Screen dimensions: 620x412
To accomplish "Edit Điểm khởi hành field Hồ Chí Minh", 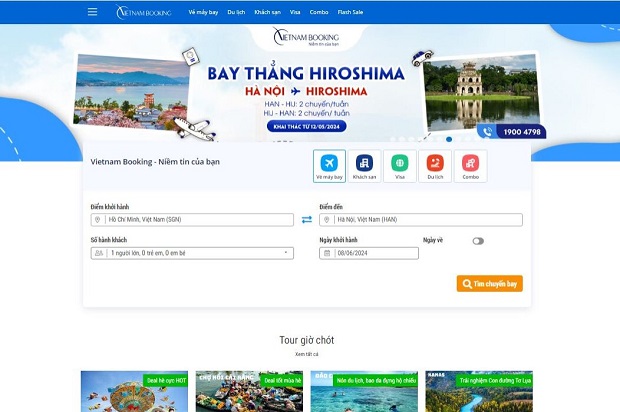I will coord(192,220).
